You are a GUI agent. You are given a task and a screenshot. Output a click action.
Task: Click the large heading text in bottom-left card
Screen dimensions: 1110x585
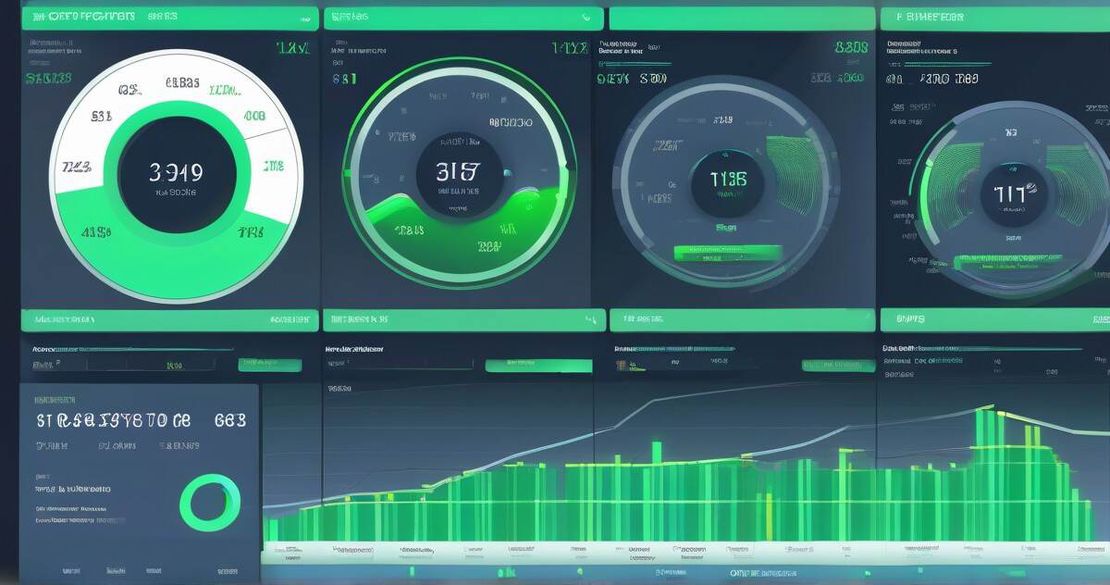point(140,421)
